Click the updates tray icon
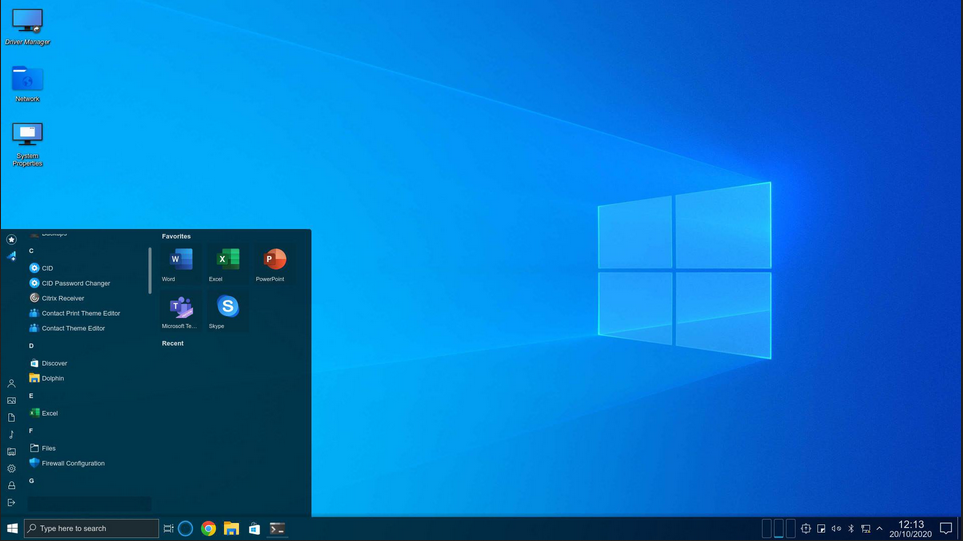The width and height of the screenshot is (963, 541). pos(806,528)
